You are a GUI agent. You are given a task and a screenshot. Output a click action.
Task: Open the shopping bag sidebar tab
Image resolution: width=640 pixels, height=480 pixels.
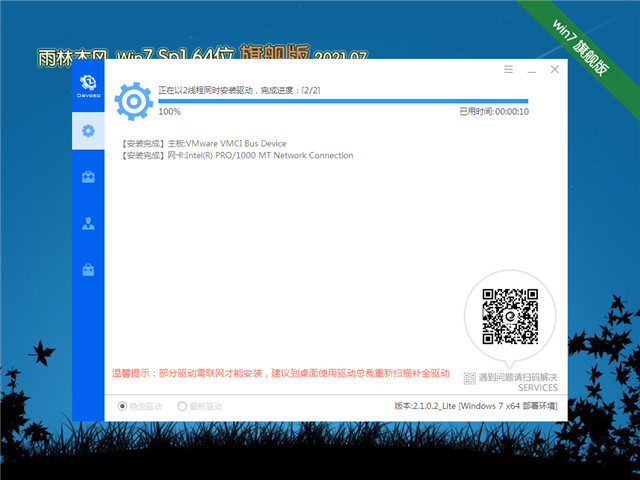[x=88, y=269]
